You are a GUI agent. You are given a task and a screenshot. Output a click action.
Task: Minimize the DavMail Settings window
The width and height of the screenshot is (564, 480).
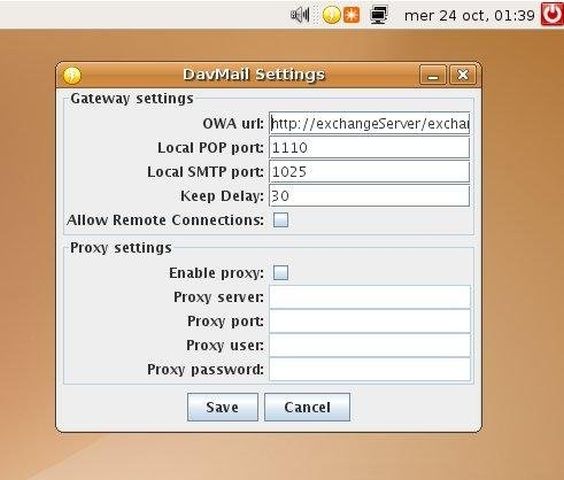(x=433, y=75)
